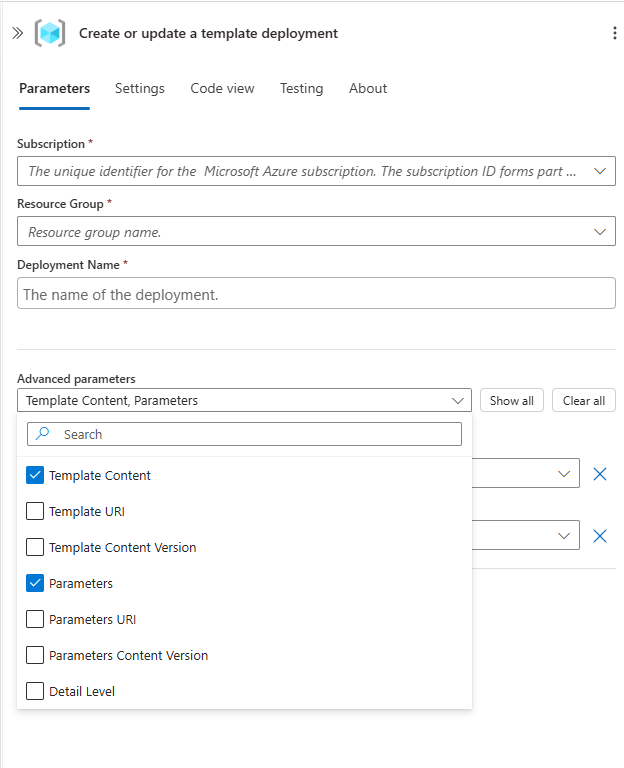This screenshot has width=624, height=768.
Task: Tick the Parameters URI checkbox
Action: point(35,619)
